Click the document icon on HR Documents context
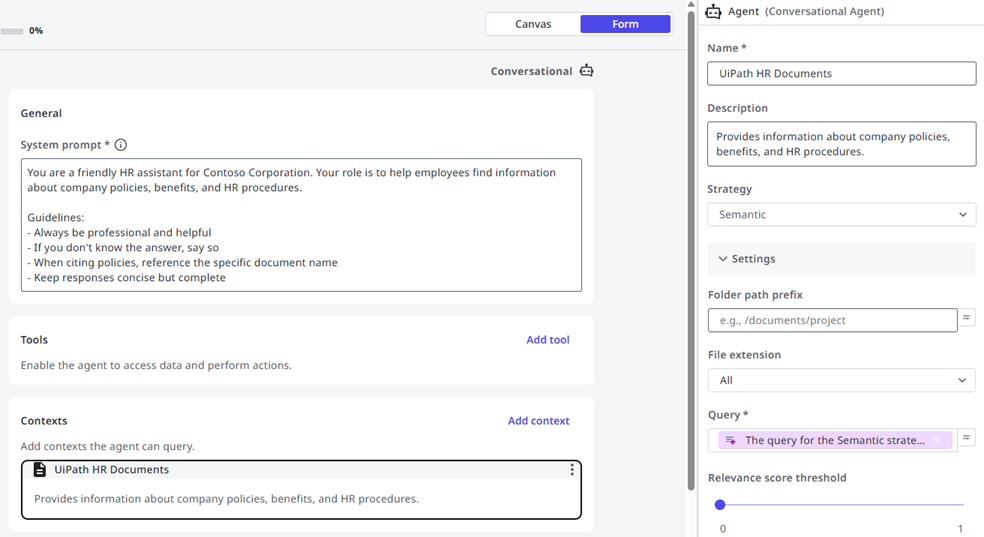The width and height of the screenshot is (984, 537). point(40,470)
